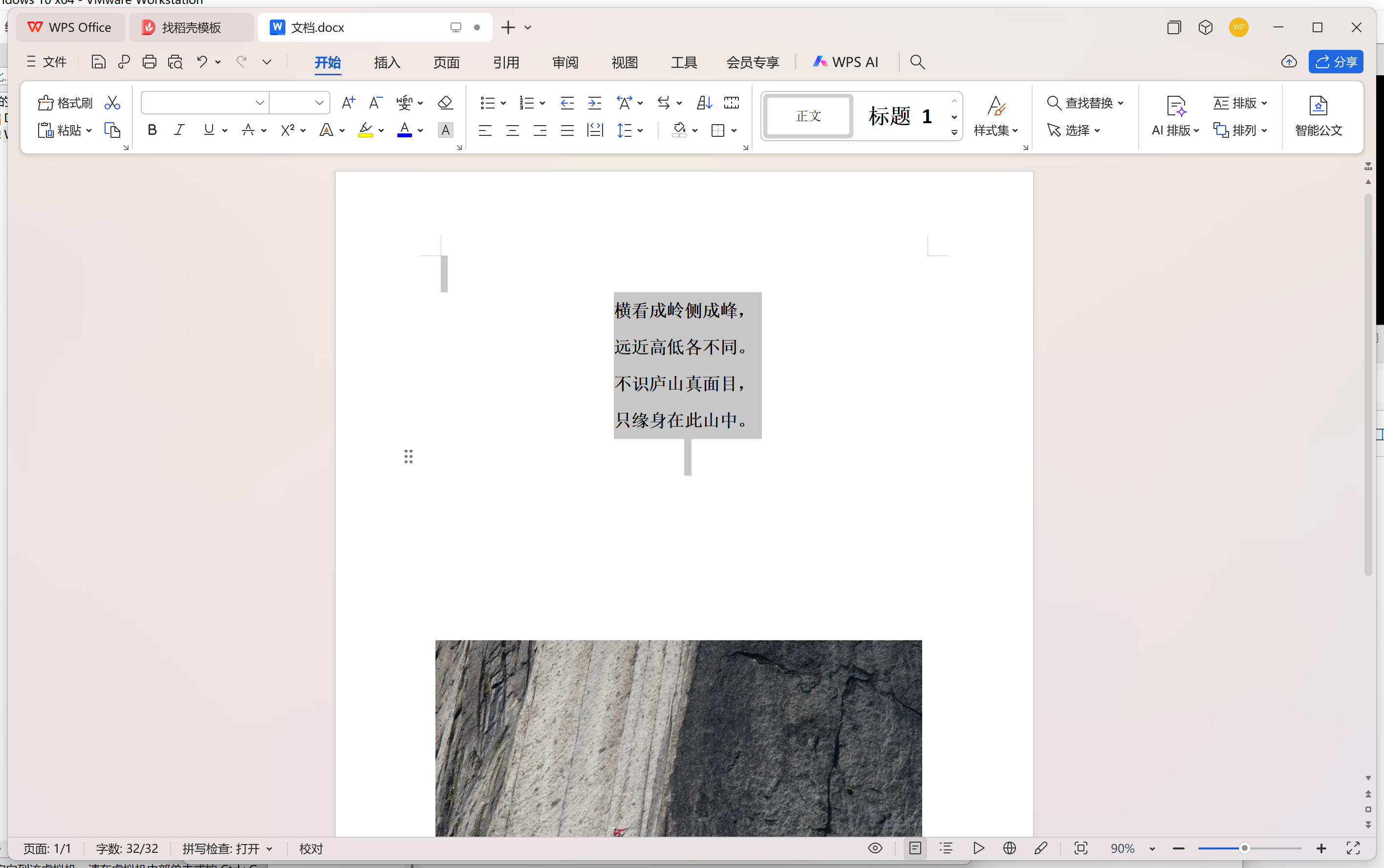Toggle Italic formatting

point(179,130)
